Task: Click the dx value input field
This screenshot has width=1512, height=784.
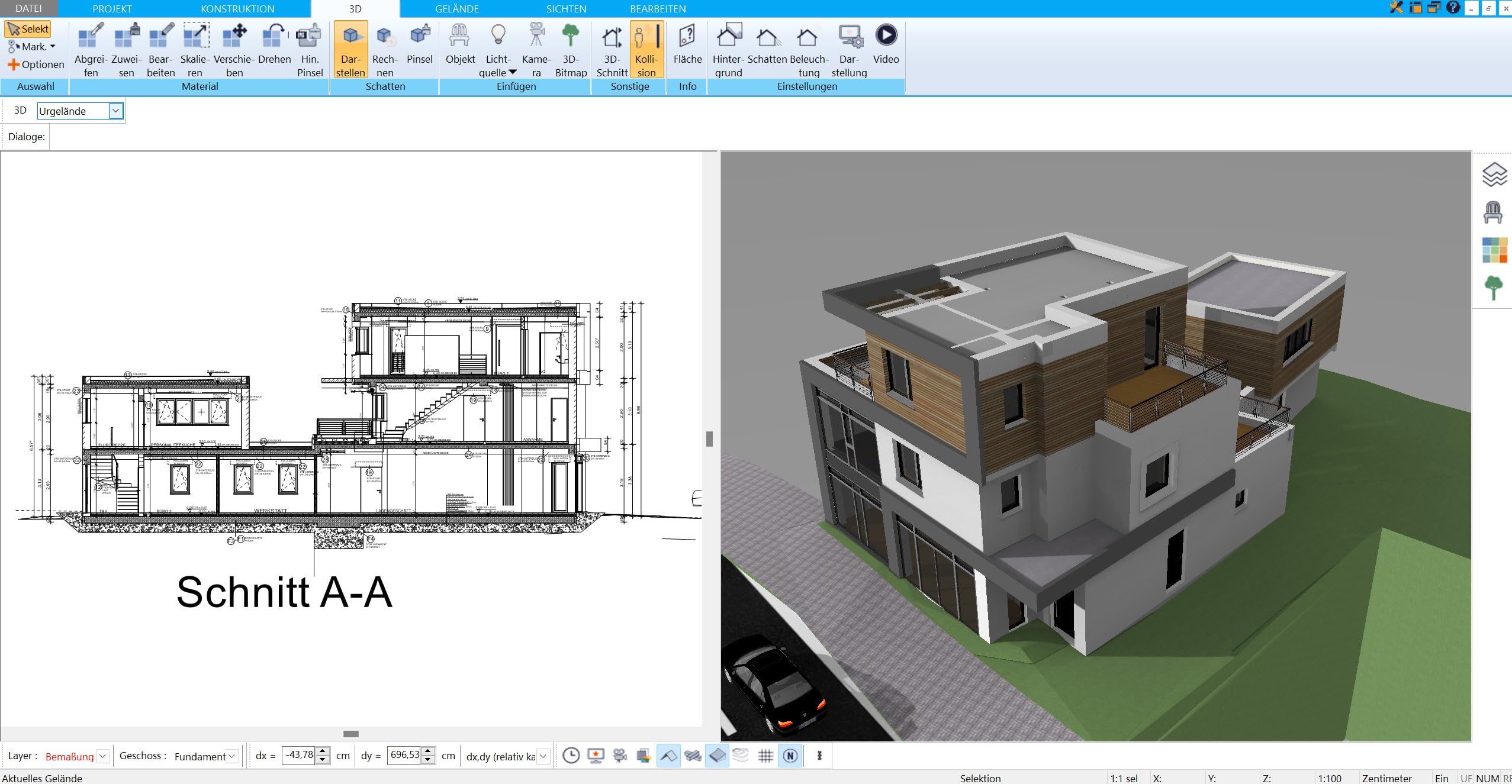Action: [x=299, y=755]
